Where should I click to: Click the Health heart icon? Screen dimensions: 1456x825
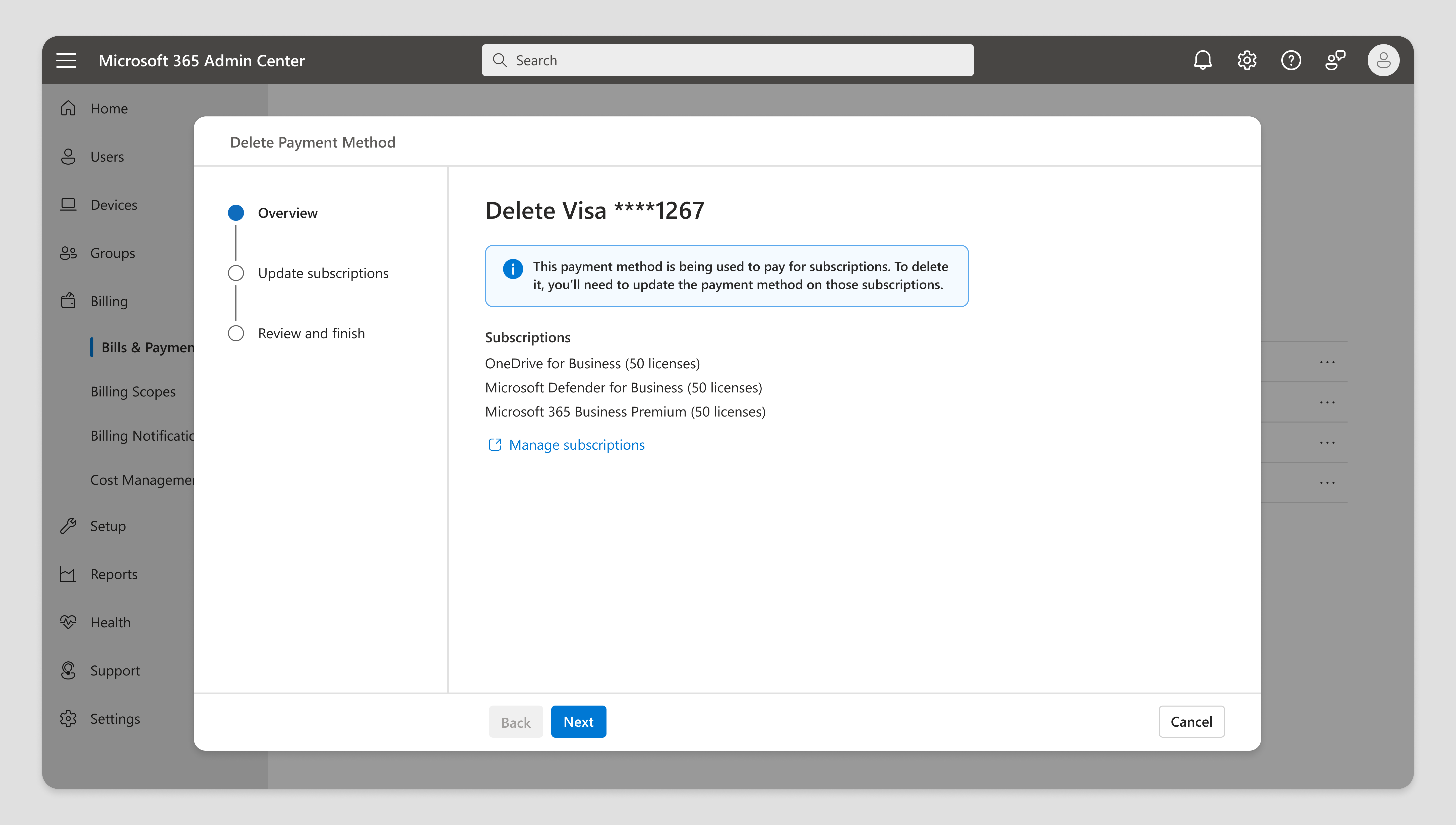(68, 622)
